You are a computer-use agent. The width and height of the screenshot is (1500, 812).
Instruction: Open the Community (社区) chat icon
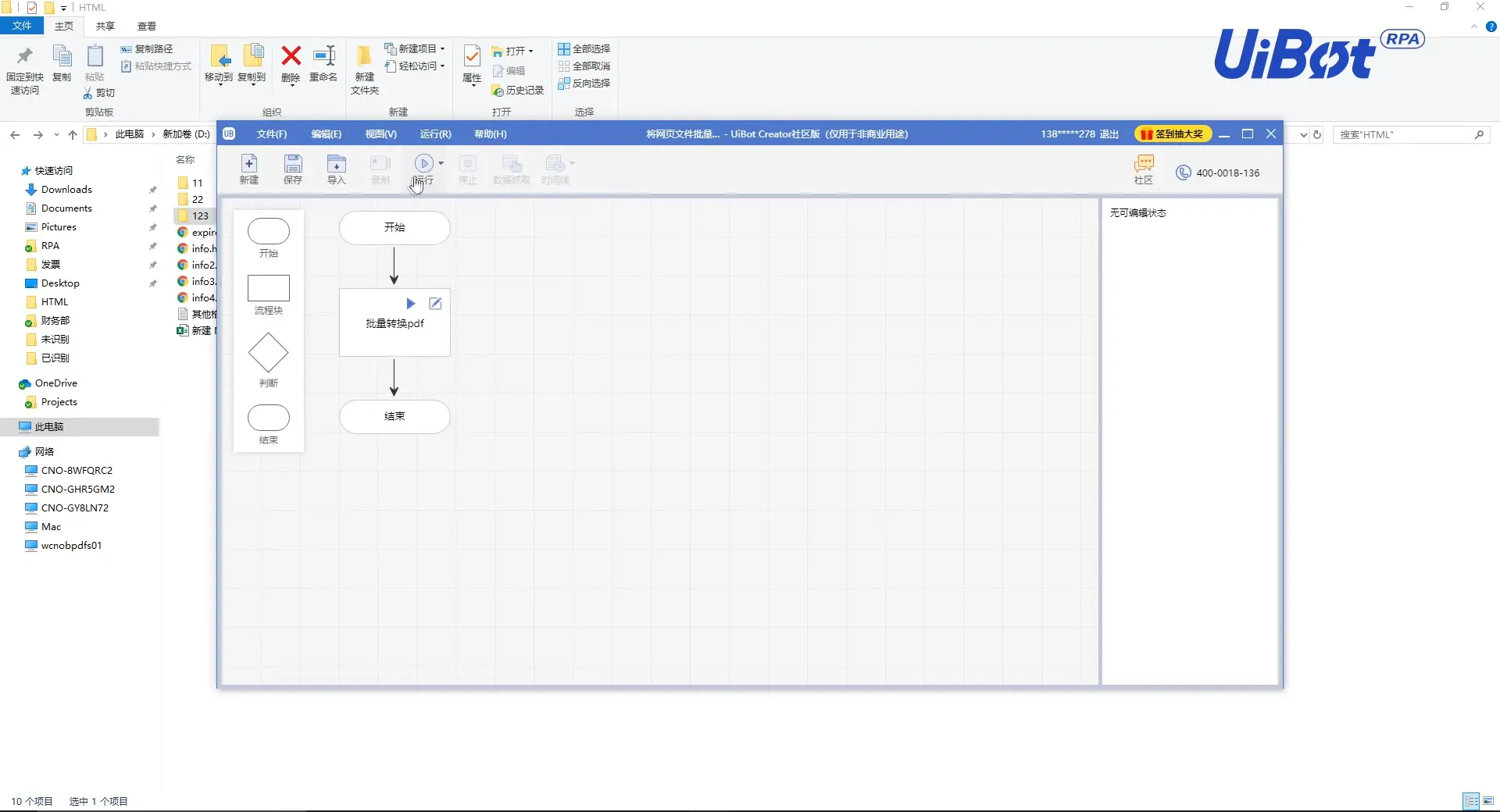click(x=1144, y=163)
